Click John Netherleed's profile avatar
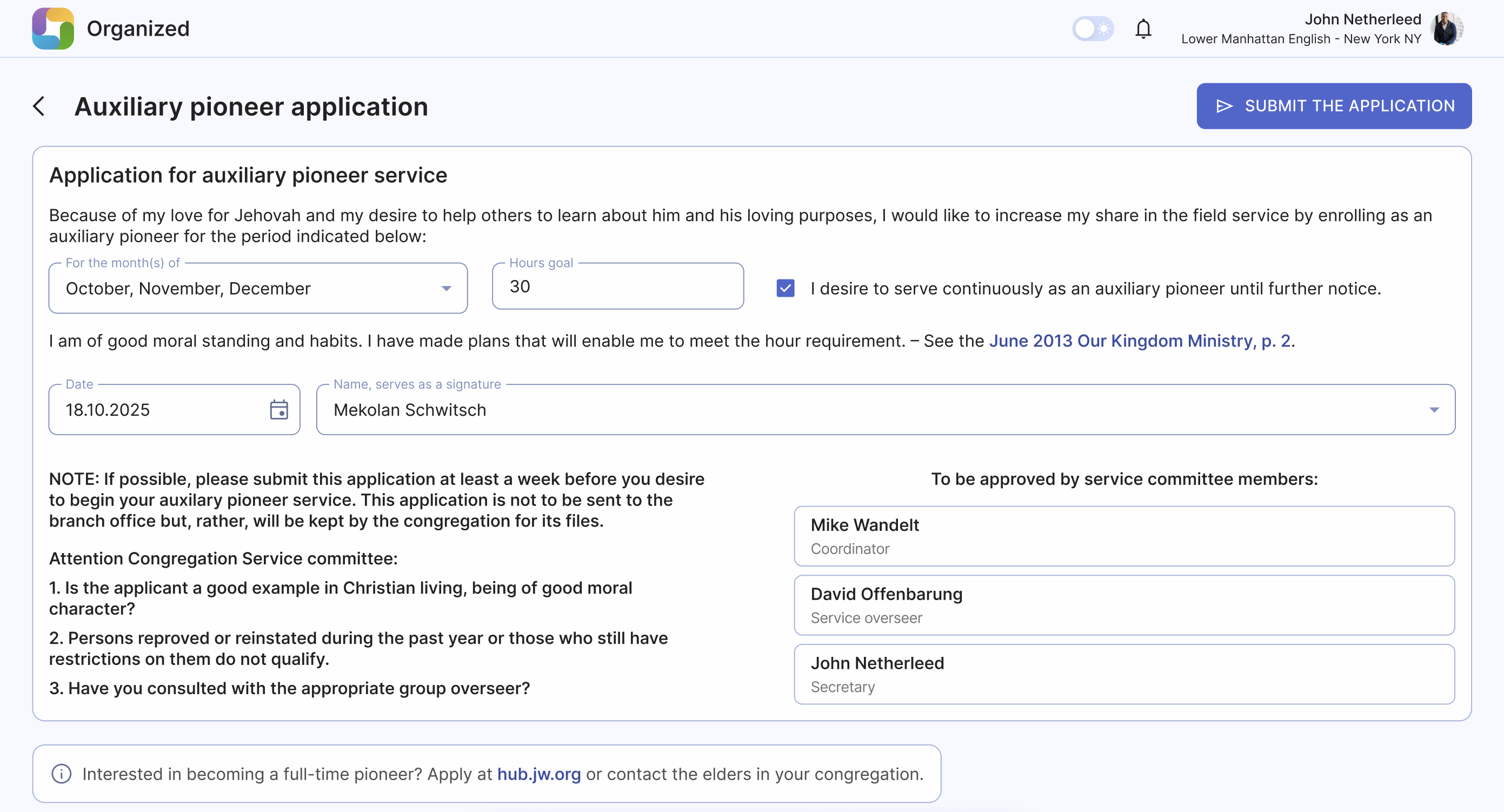The height and width of the screenshot is (812, 1504). pos(1447,29)
